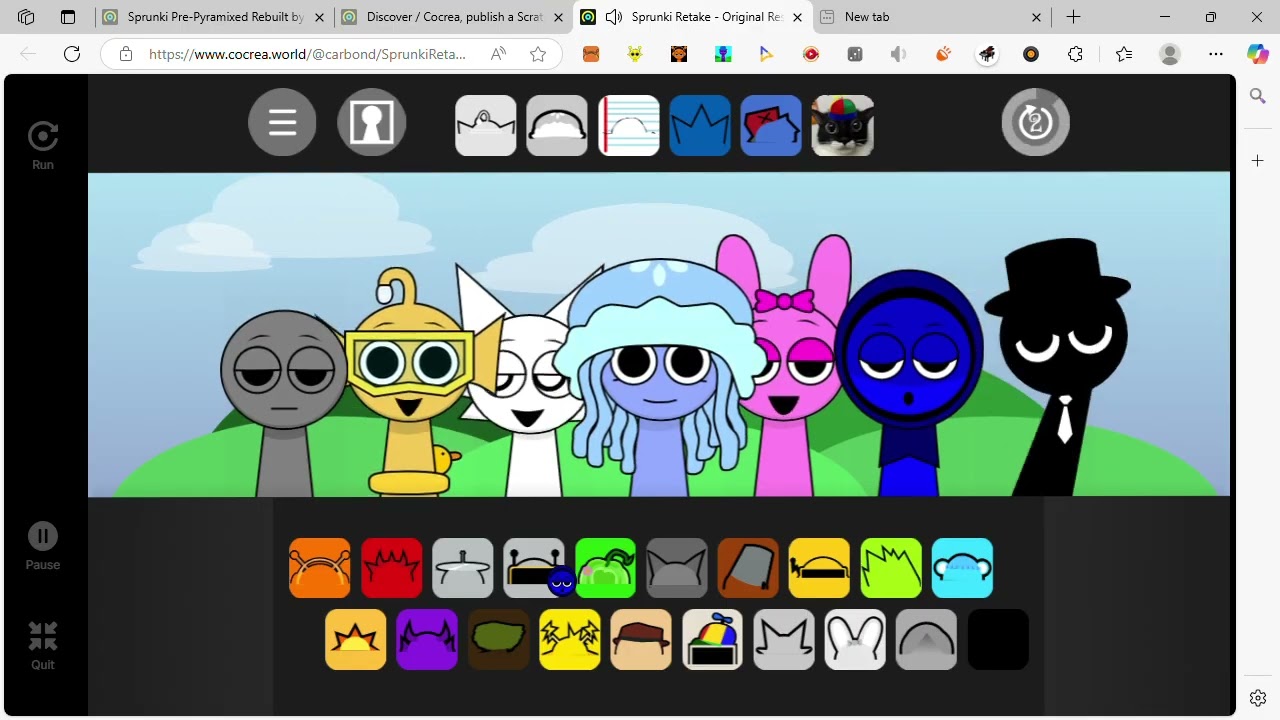Select the red box on blue bonus icon
Image resolution: width=1280 pixels, height=720 pixels.
click(771, 126)
